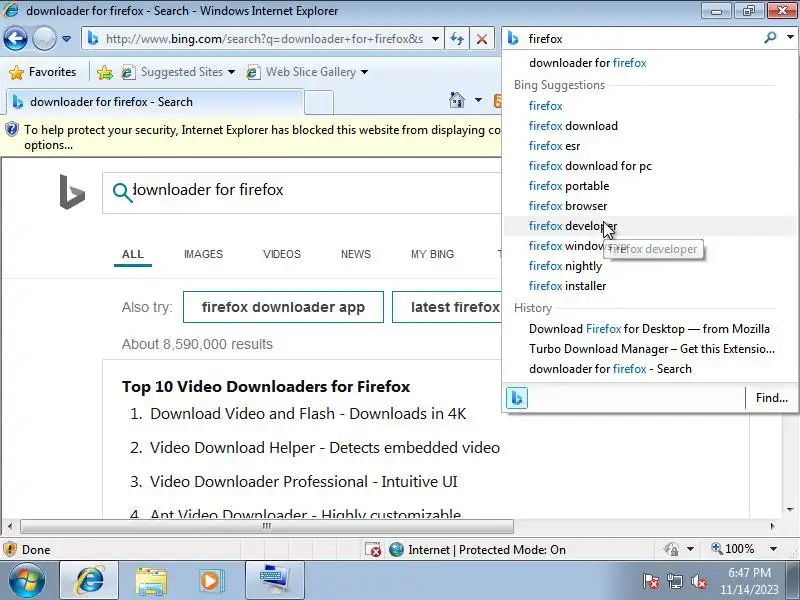Open history item 'Download Firefox for Desktop'
The height and width of the screenshot is (600, 800).
tap(649, 329)
